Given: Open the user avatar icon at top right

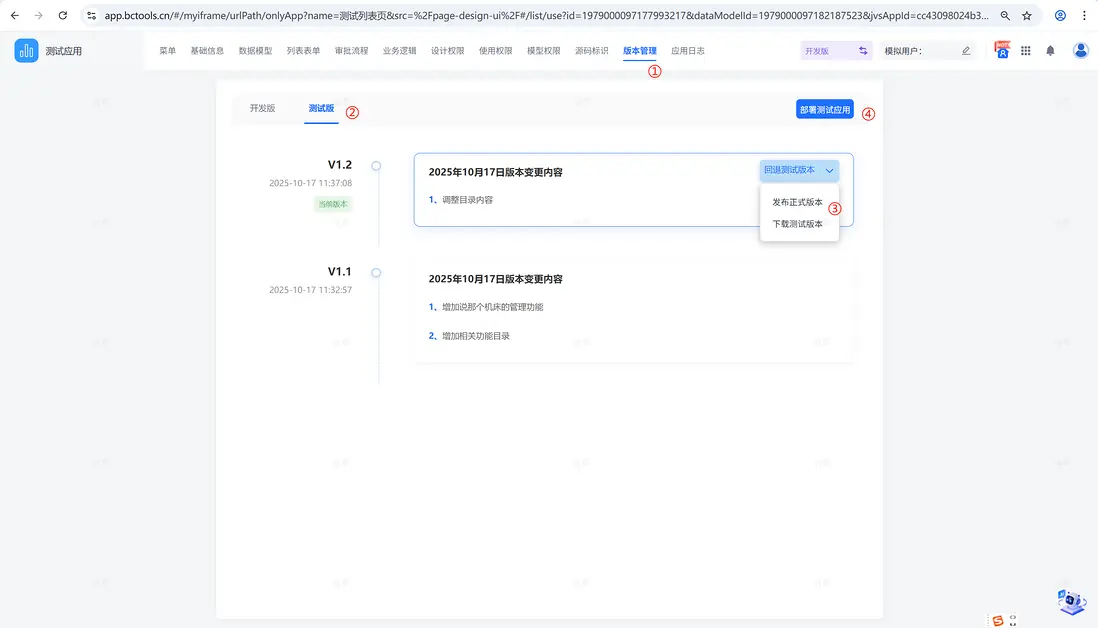Looking at the screenshot, I should pos(1080,50).
